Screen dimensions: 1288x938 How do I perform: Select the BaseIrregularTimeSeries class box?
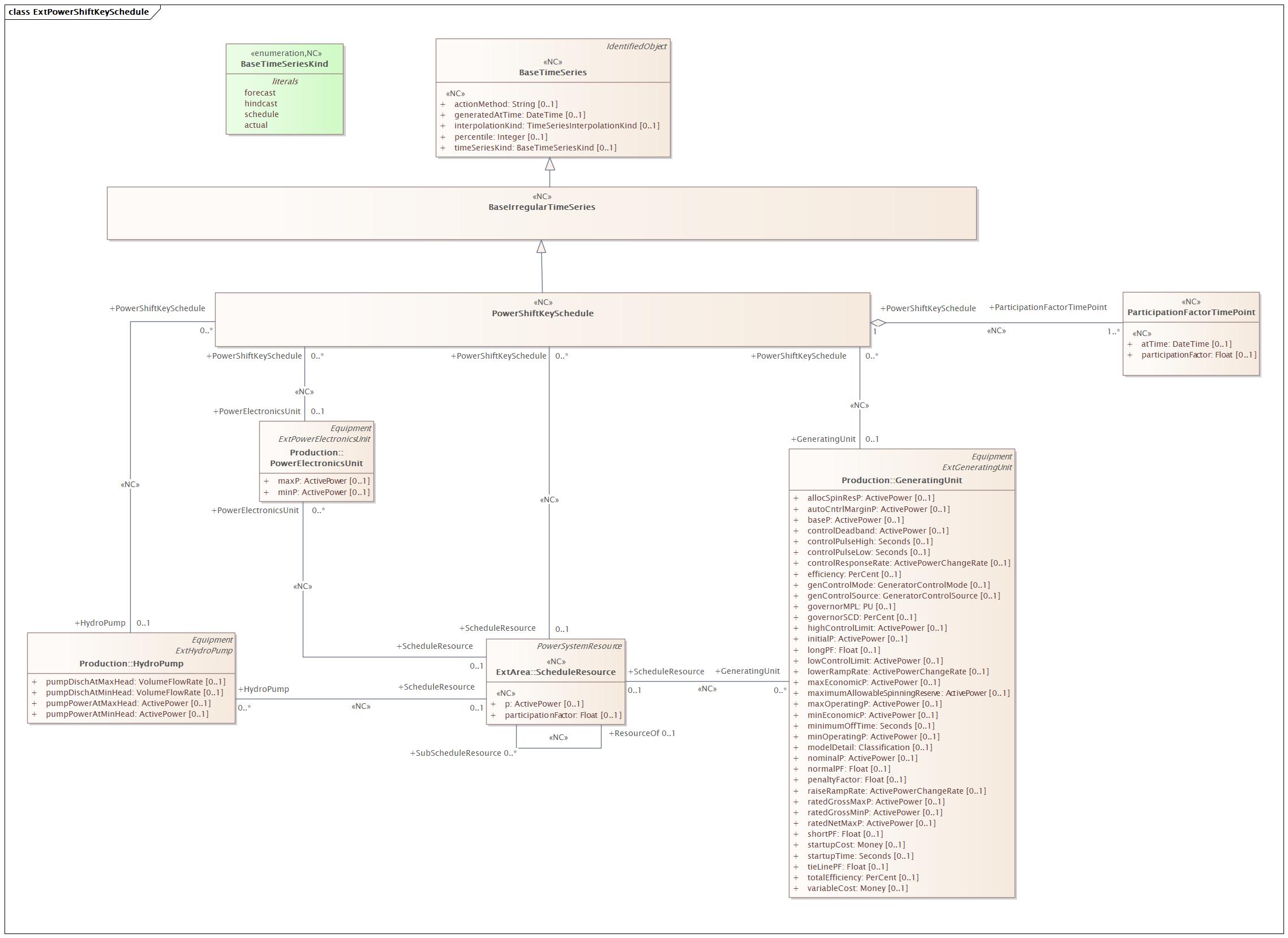point(541,207)
